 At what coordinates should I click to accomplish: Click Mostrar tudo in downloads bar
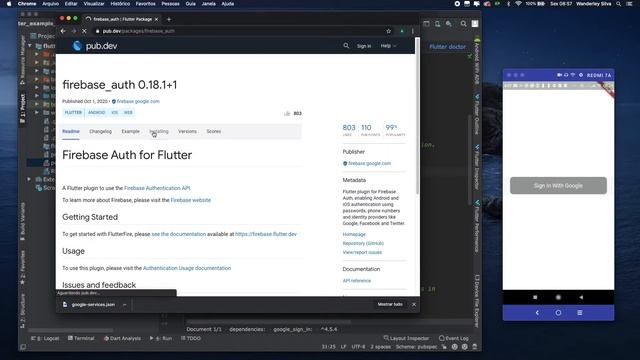[390, 304]
